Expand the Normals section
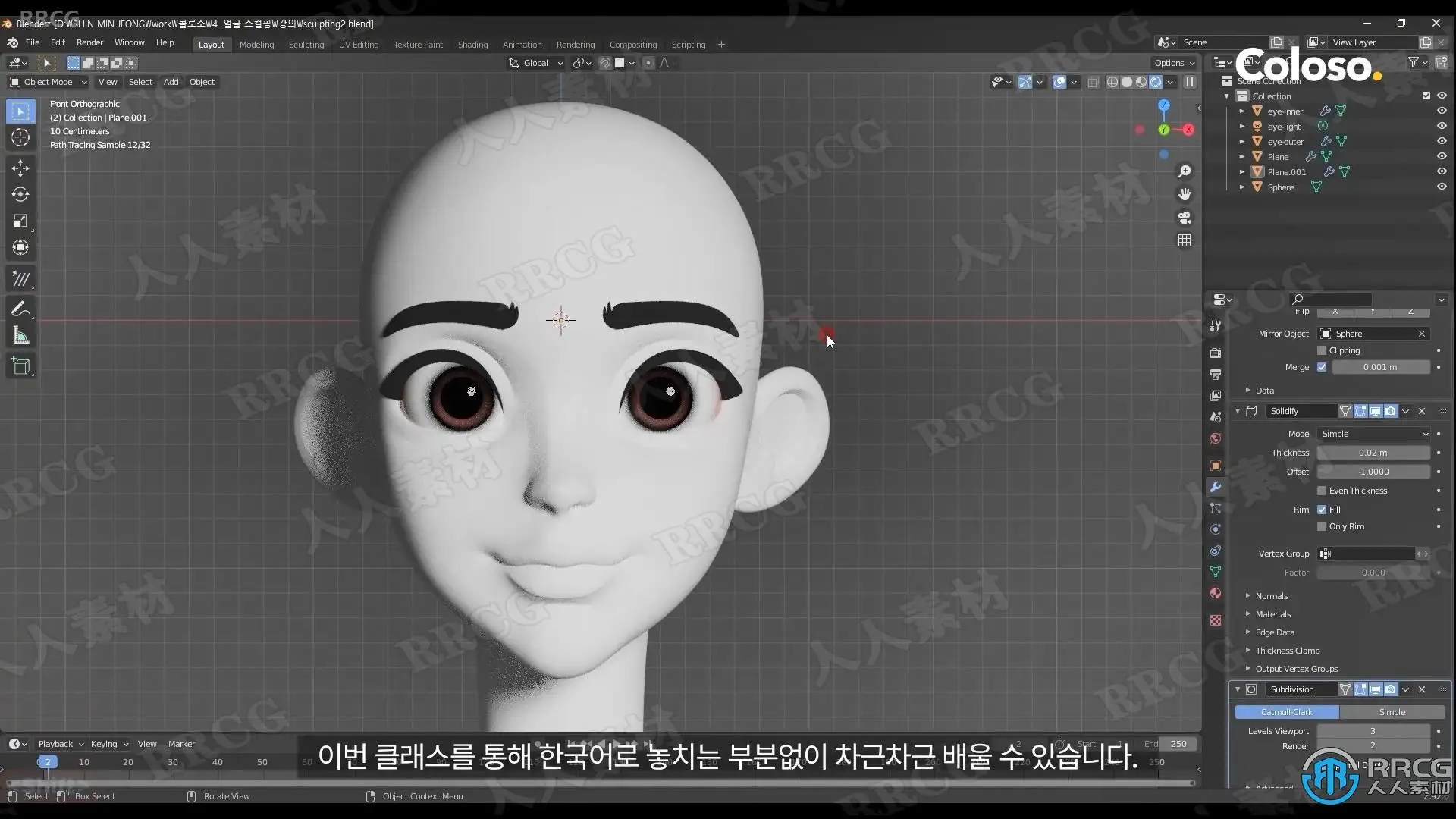The height and width of the screenshot is (819, 1456). (x=1271, y=596)
